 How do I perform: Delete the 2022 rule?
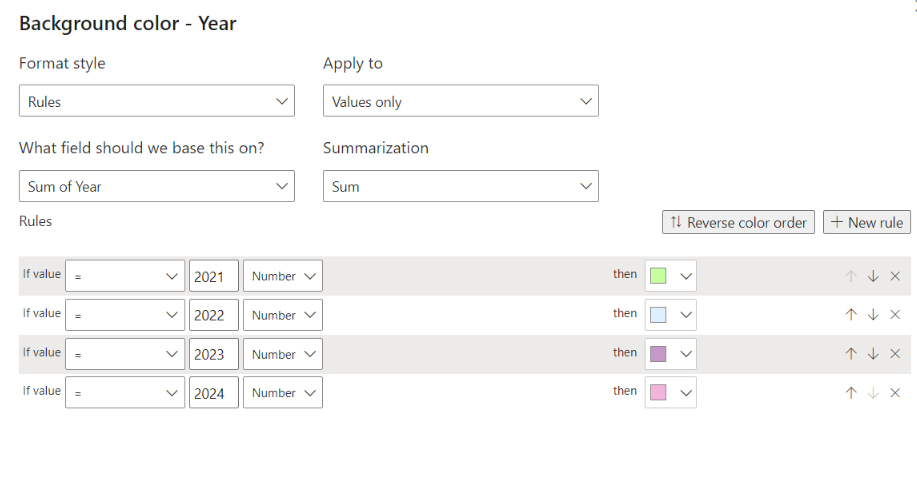pos(895,315)
